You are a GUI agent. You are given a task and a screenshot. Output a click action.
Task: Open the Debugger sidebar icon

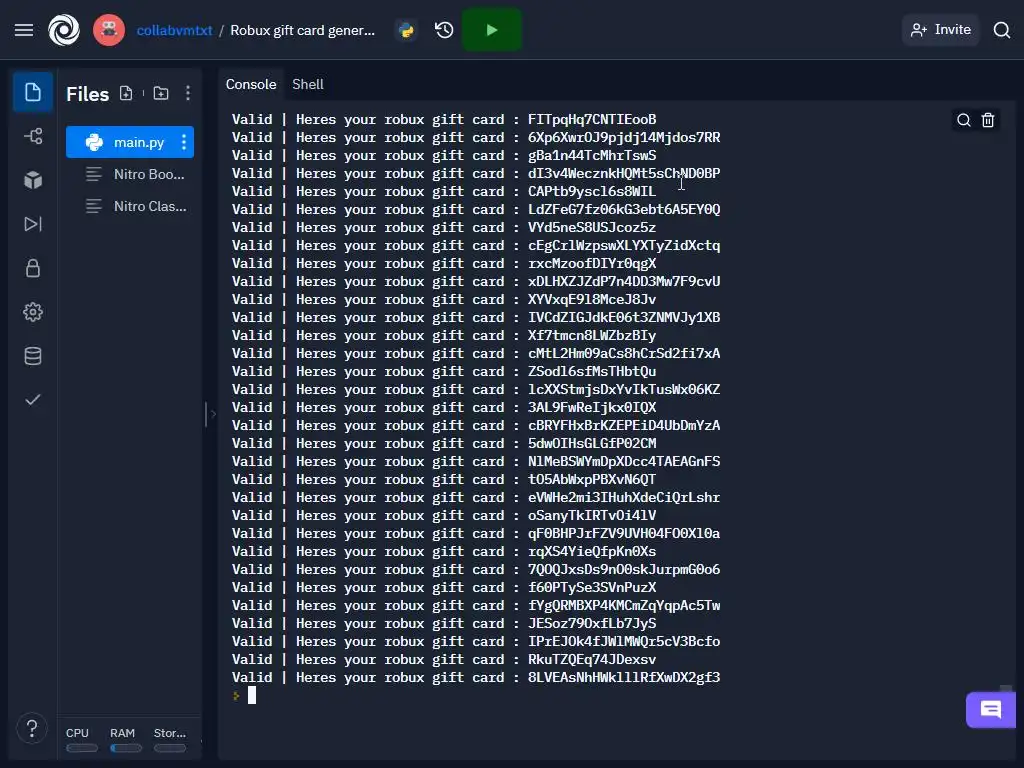point(33,224)
